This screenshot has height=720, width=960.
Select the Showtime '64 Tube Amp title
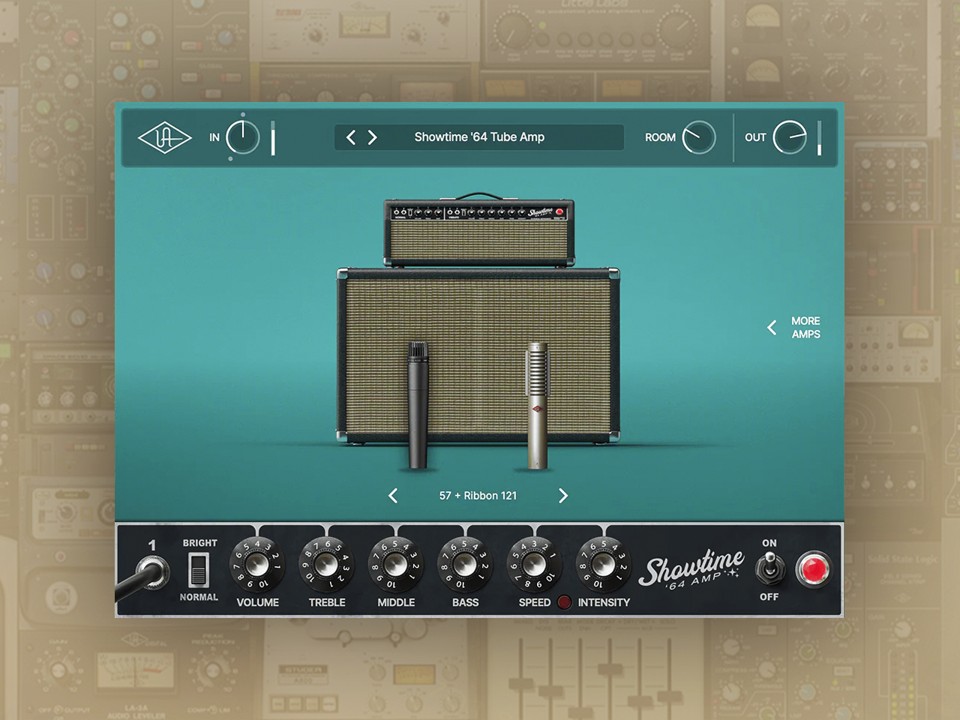(478, 137)
